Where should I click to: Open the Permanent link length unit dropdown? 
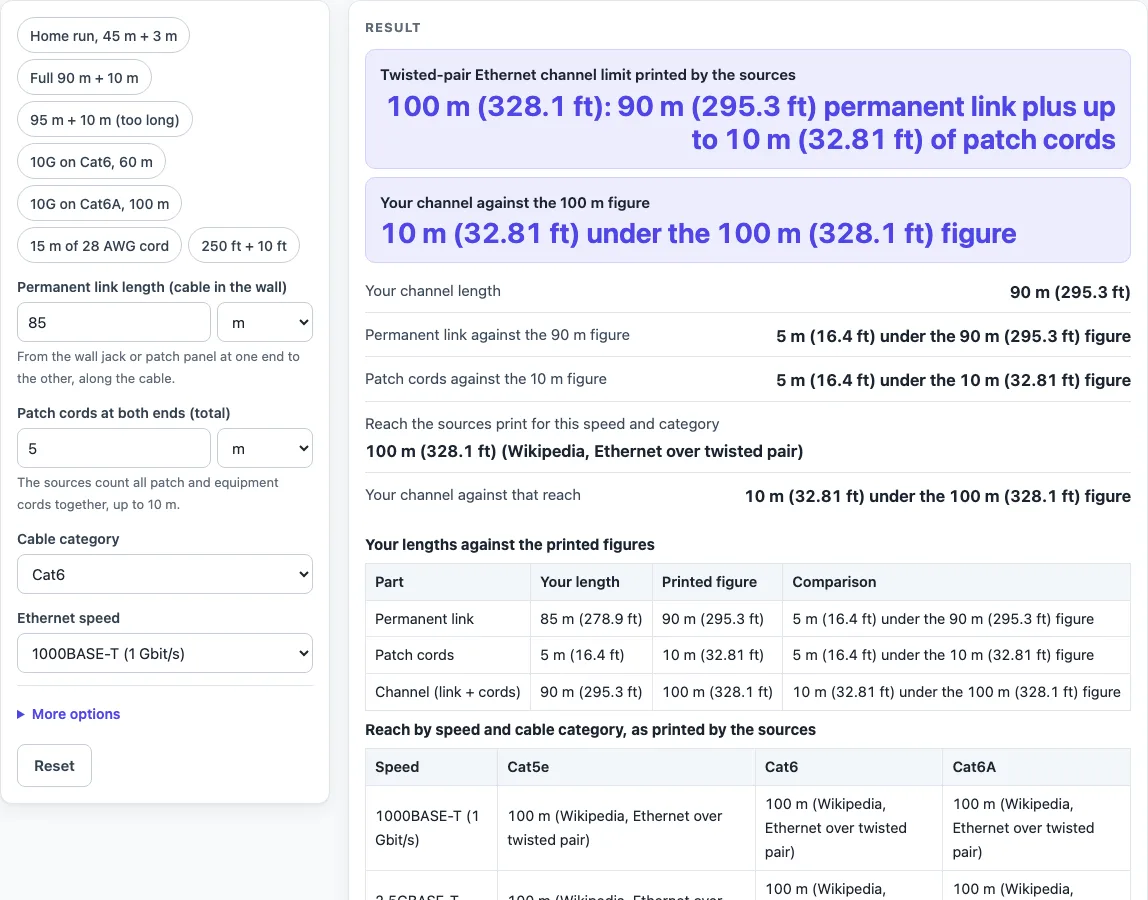pos(265,322)
